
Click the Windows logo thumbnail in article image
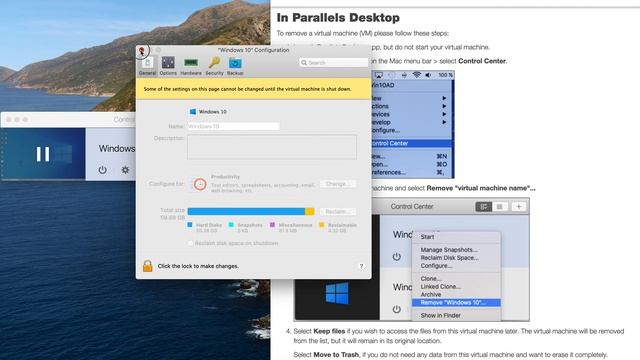coord(337,293)
